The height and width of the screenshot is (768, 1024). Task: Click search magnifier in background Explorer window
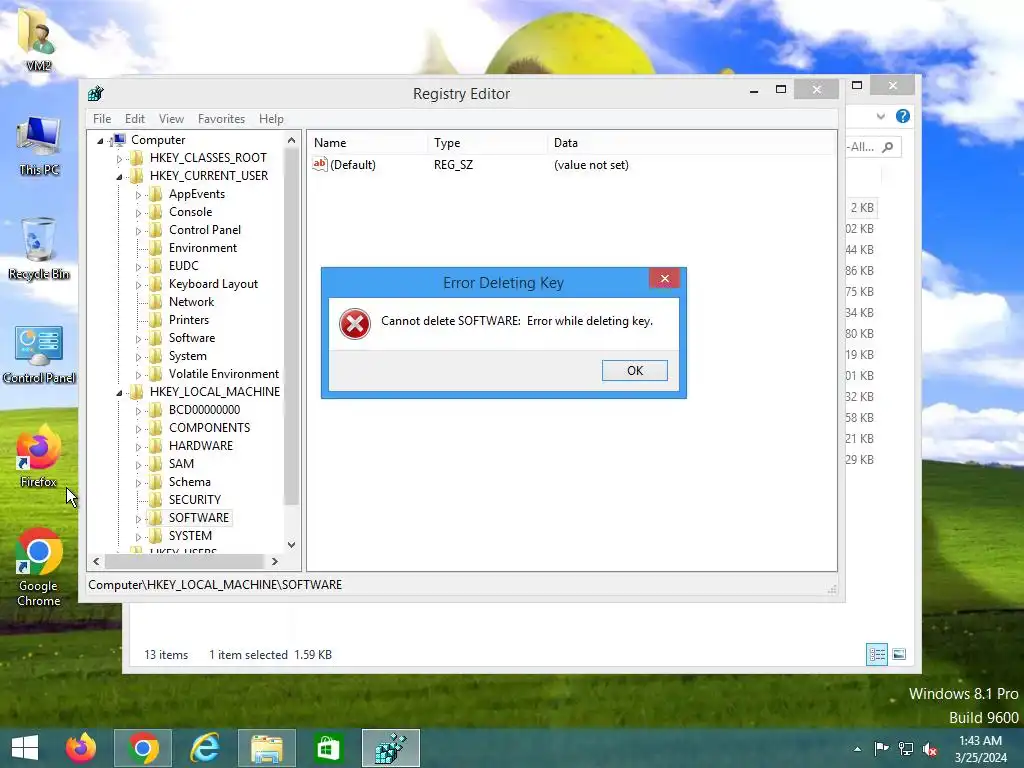(x=888, y=147)
